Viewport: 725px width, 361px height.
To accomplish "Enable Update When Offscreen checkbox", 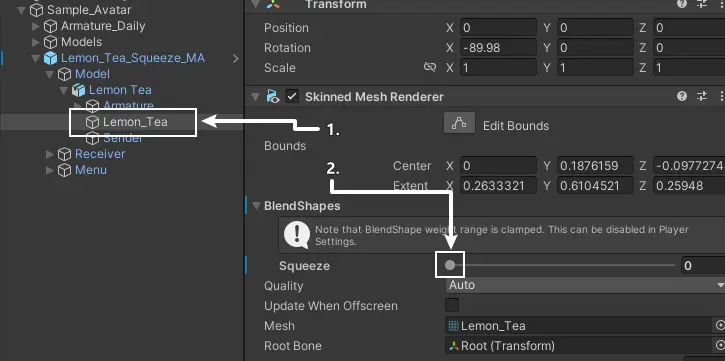I will pos(452,305).
